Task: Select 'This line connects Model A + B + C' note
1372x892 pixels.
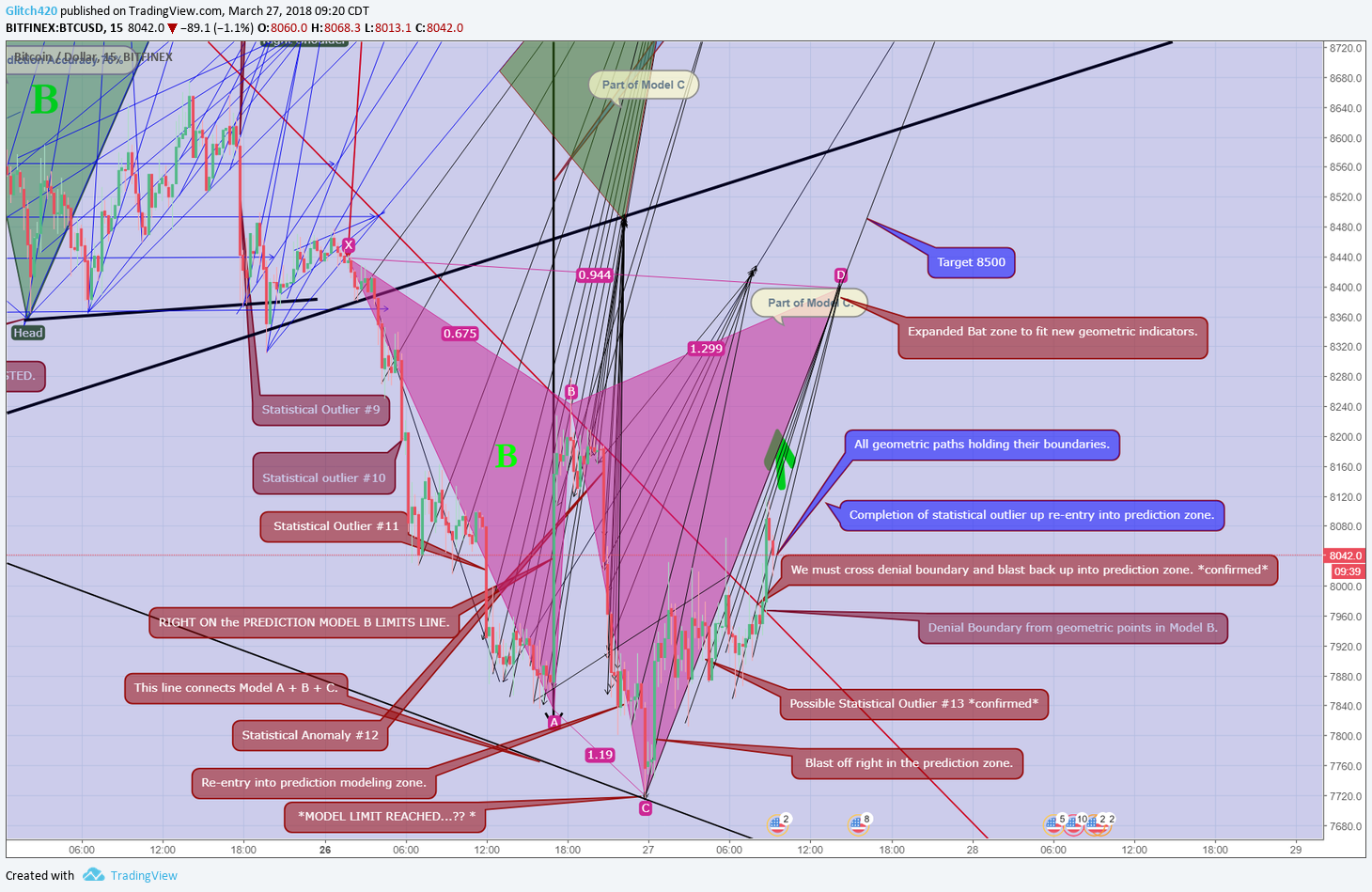Action: tap(236, 688)
